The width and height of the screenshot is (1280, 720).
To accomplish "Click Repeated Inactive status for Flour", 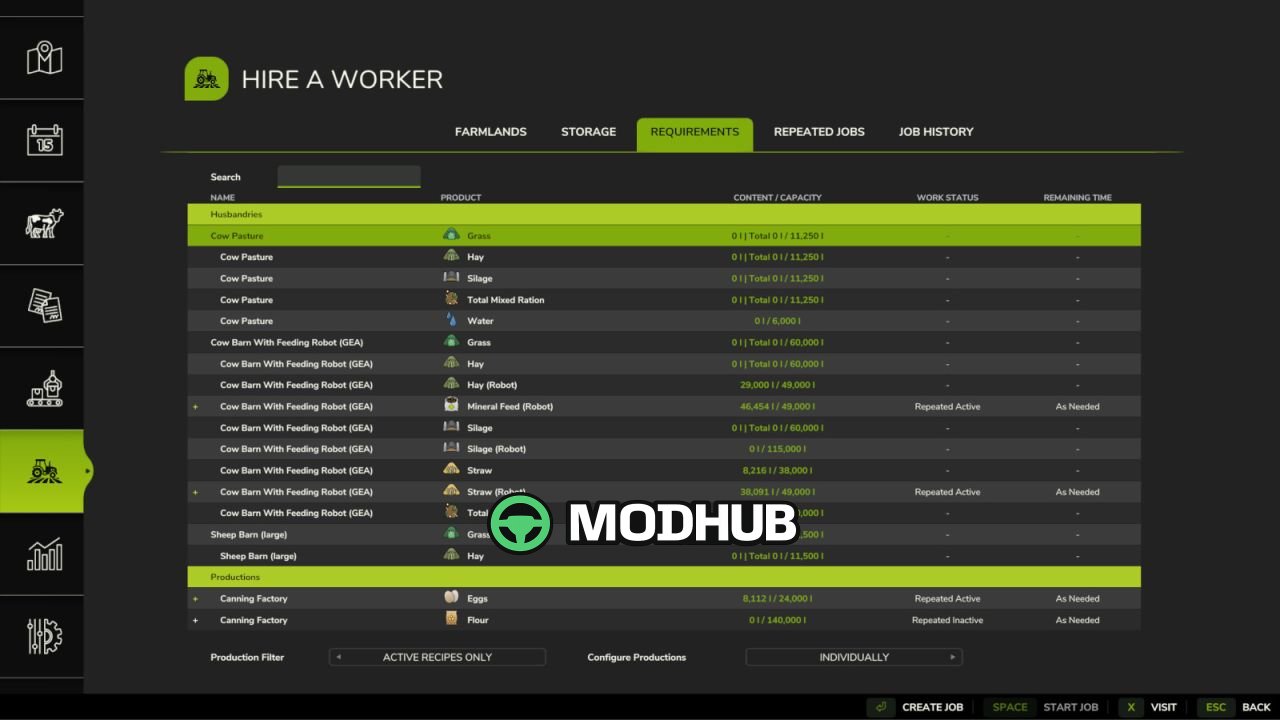I will pyautogui.click(x=947, y=620).
